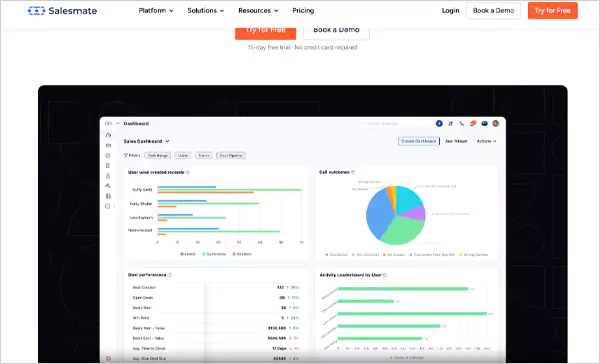This screenshot has width=600, height=364.
Task: Click the orange Try for Free header button
Action: click(x=553, y=11)
